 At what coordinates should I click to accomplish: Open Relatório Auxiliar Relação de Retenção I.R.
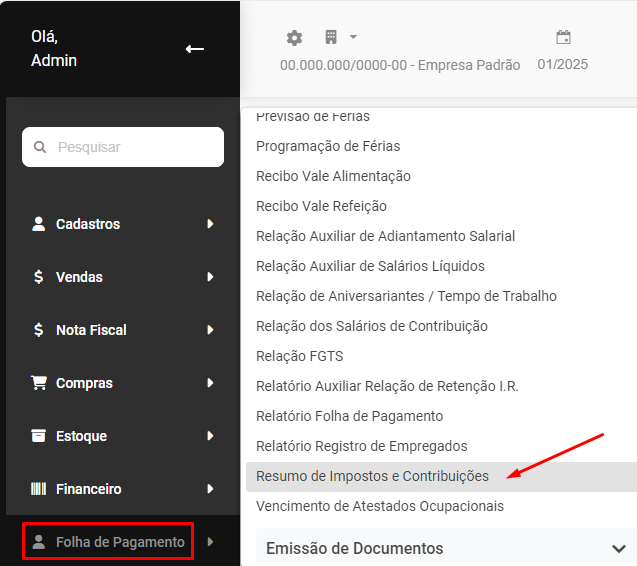tap(388, 386)
